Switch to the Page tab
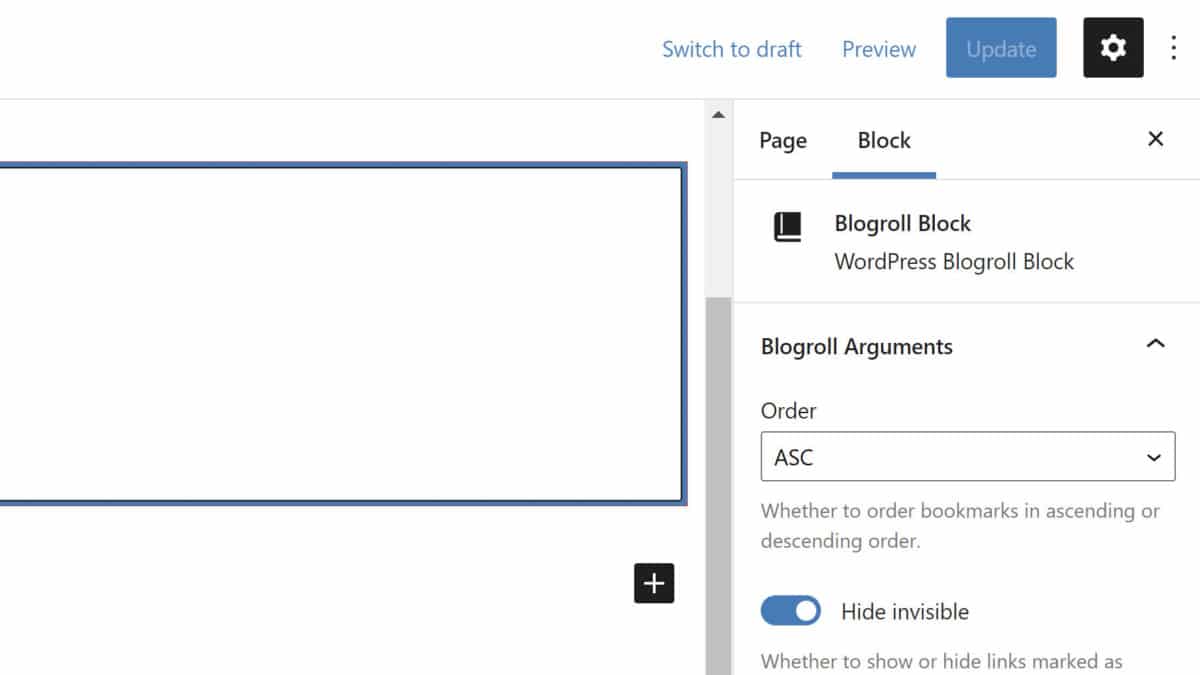Viewport: 1200px width, 675px height. pyautogui.click(x=782, y=141)
